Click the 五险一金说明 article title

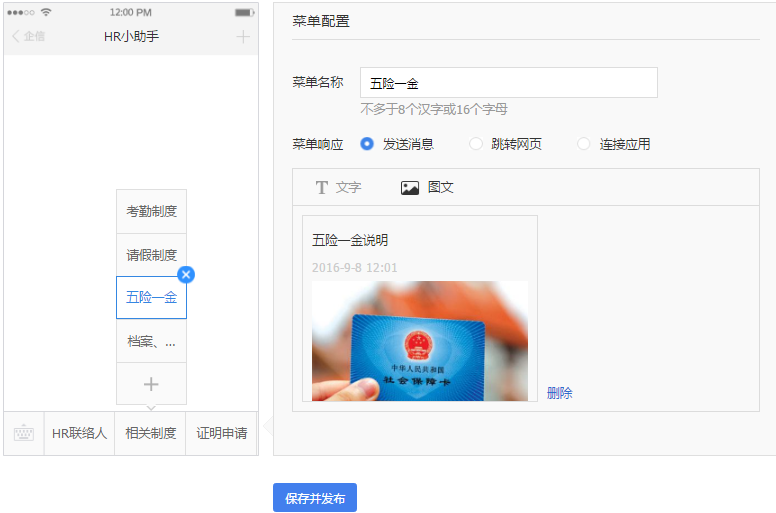click(350, 240)
